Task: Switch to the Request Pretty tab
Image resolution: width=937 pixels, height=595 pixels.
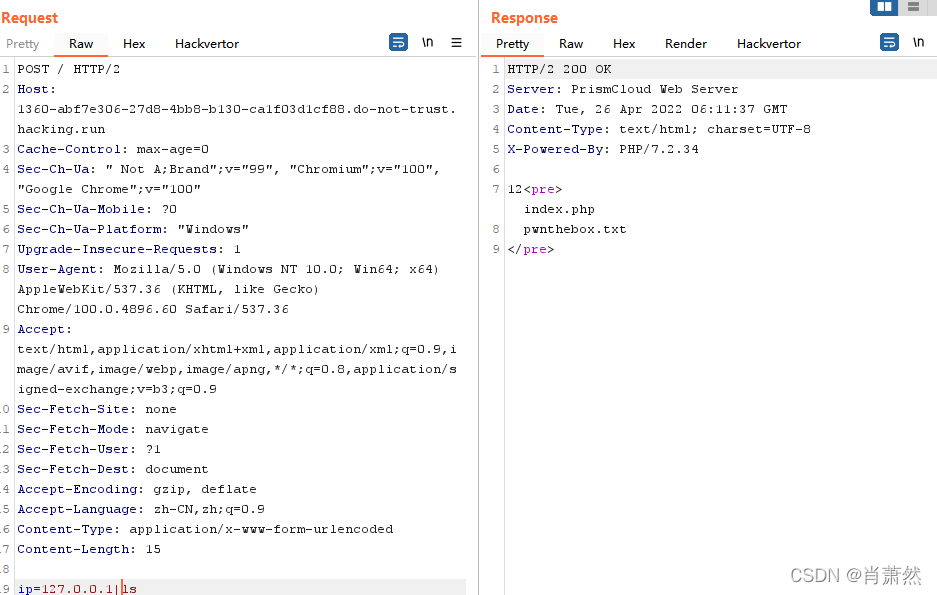Action: 23,44
